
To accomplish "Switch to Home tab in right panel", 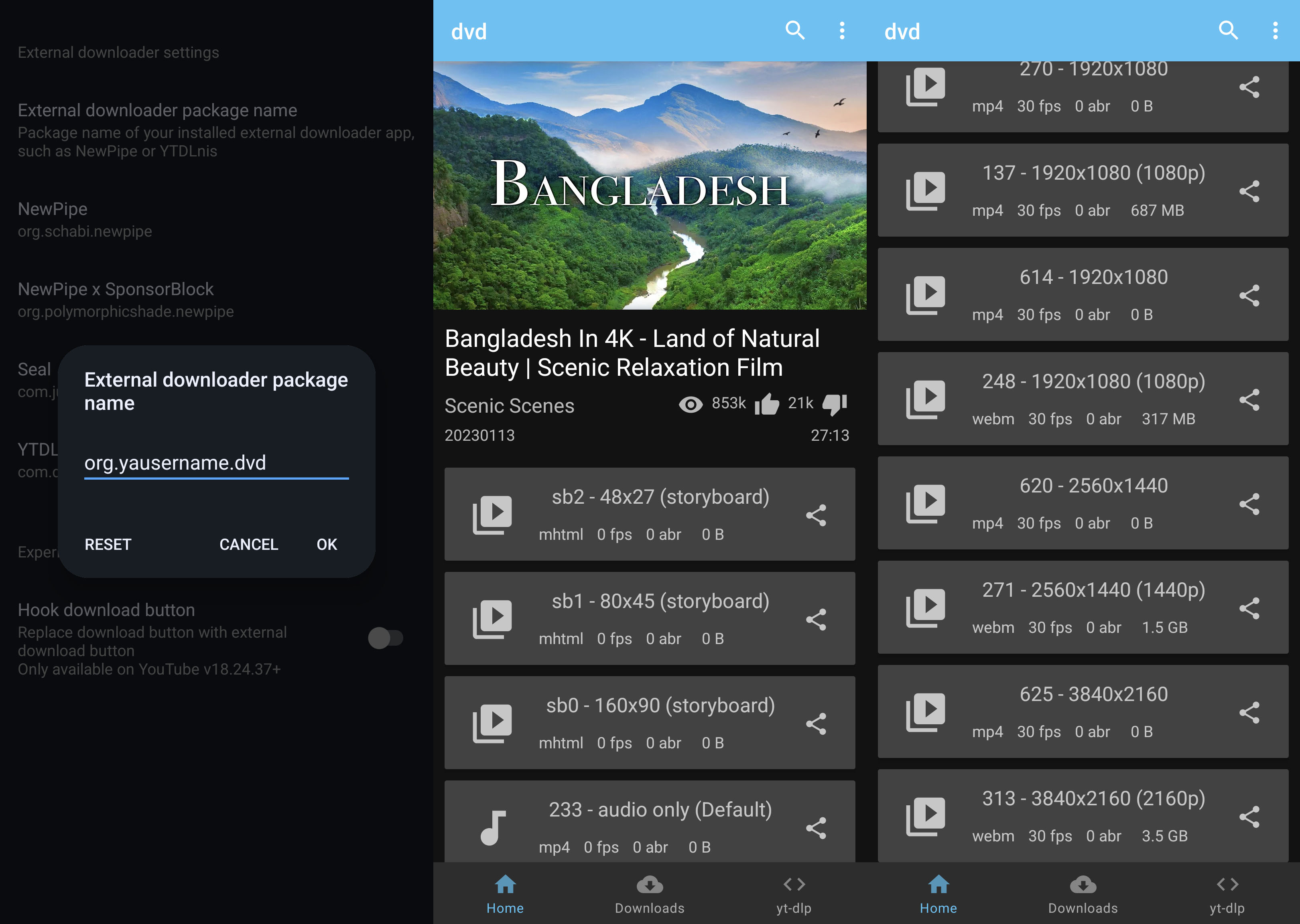I will pyautogui.click(x=938, y=894).
